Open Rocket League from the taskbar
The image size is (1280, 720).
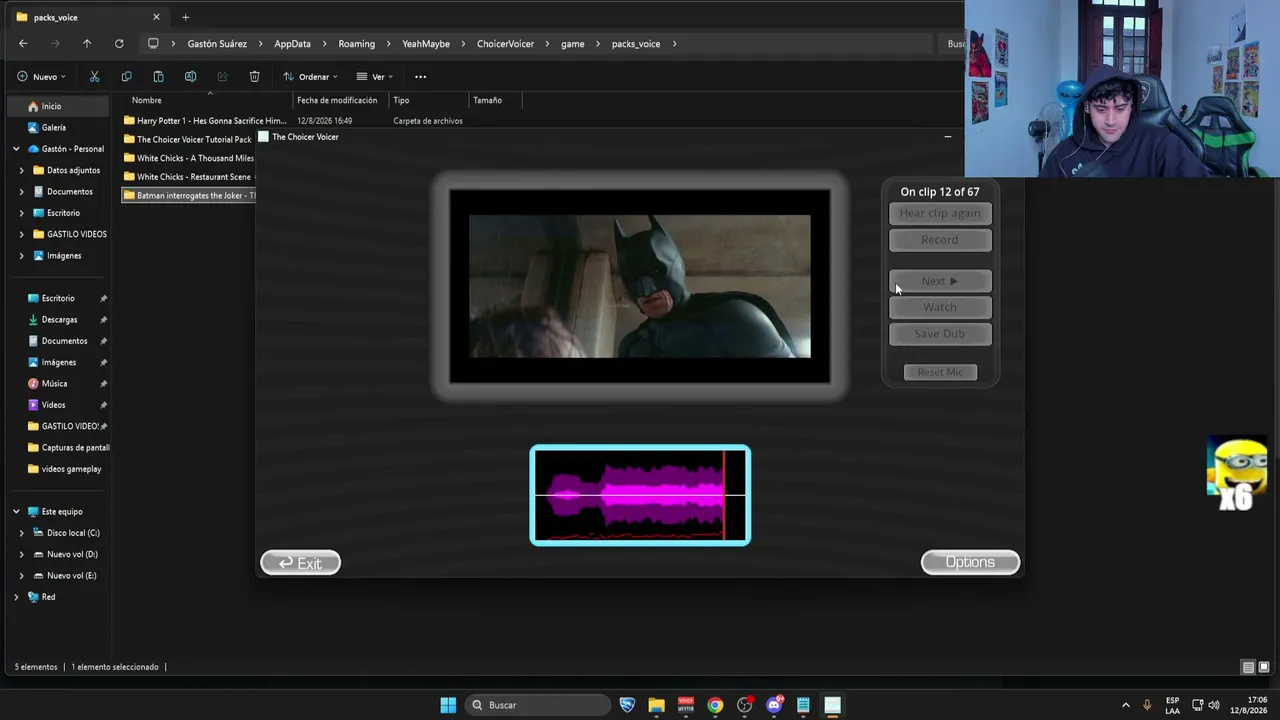coord(627,705)
